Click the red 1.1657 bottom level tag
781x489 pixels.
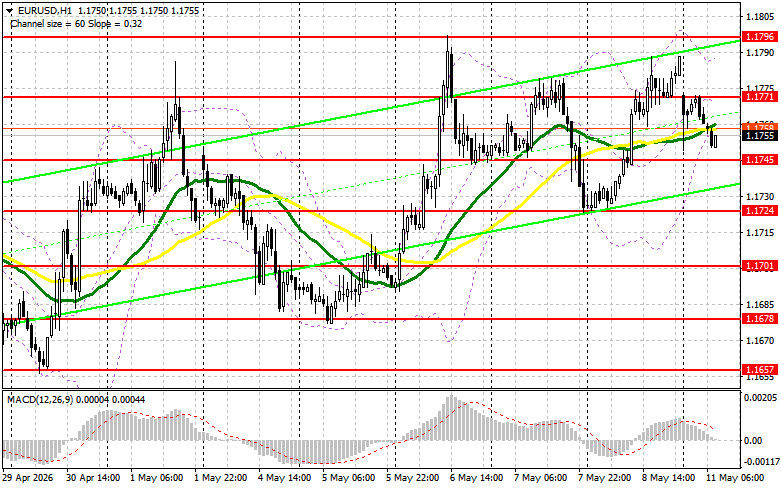point(761,369)
